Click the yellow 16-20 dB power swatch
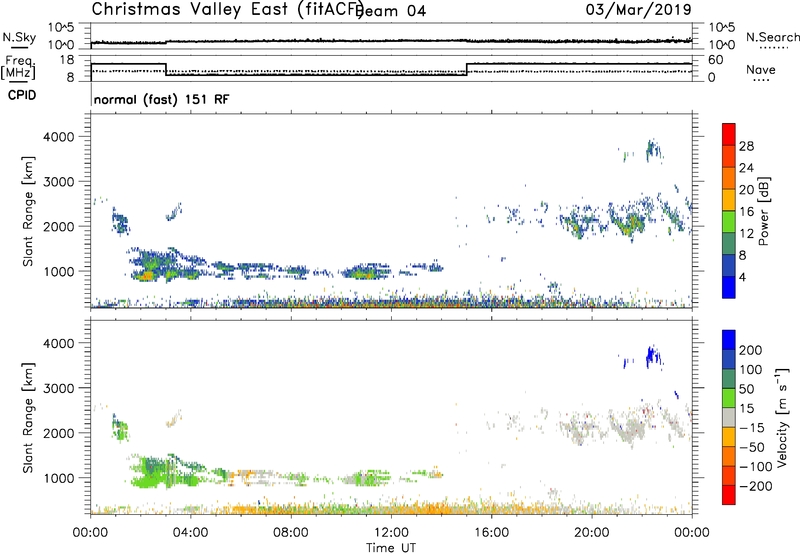Image resolution: width=800 pixels, height=554 pixels. point(729,200)
